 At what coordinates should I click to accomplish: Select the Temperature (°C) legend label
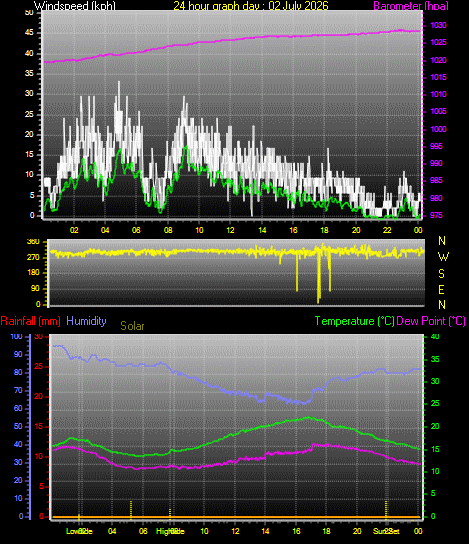pyautogui.click(x=354, y=321)
